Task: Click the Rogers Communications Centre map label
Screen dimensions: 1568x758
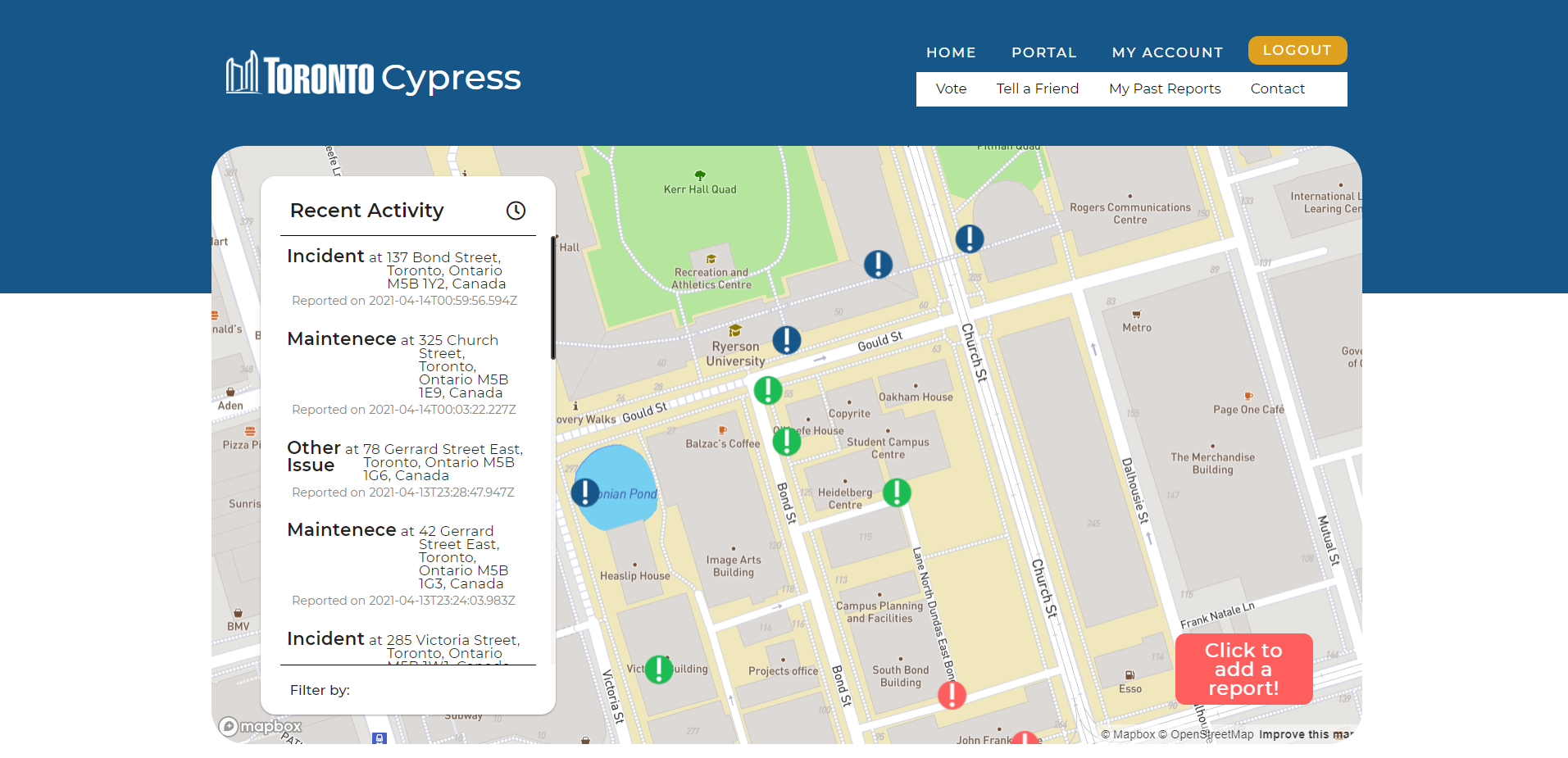Action: (1130, 214)
